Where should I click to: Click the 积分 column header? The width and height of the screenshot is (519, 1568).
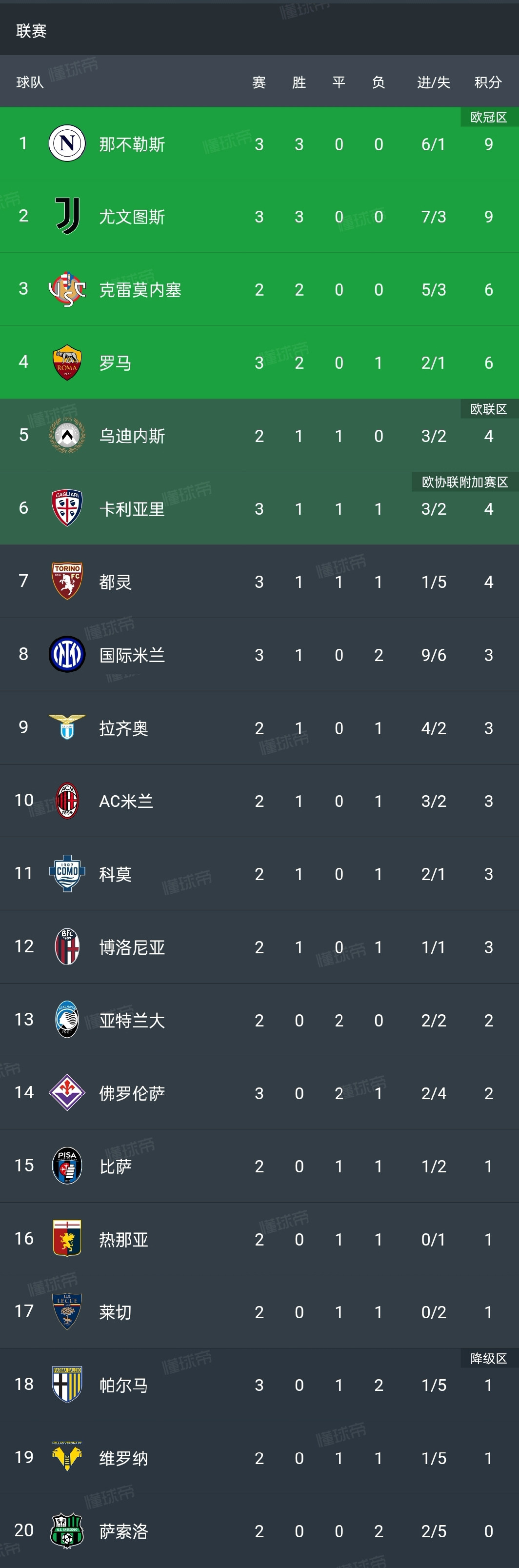tap(488, 82)
